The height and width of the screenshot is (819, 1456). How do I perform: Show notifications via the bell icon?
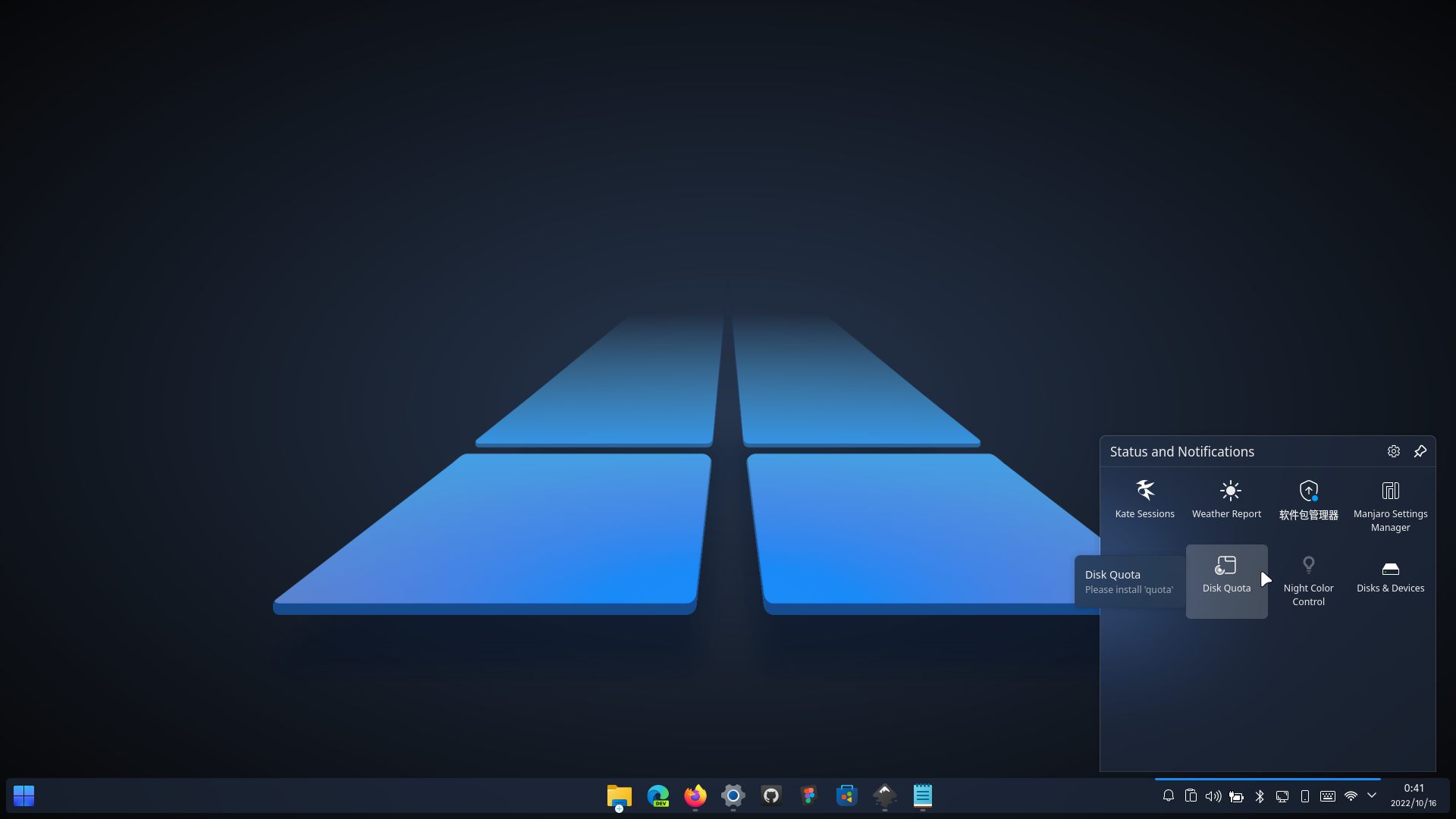click(x=1169, y=796)
